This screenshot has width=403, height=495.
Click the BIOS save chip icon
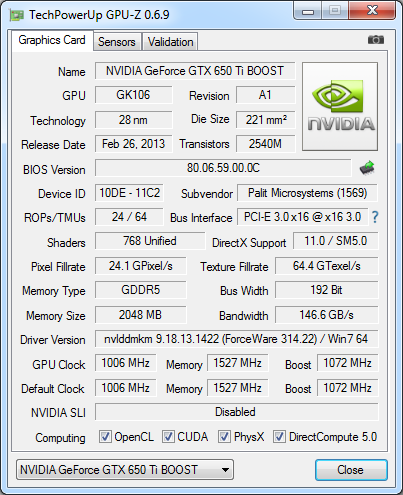(x=367, y=168)
